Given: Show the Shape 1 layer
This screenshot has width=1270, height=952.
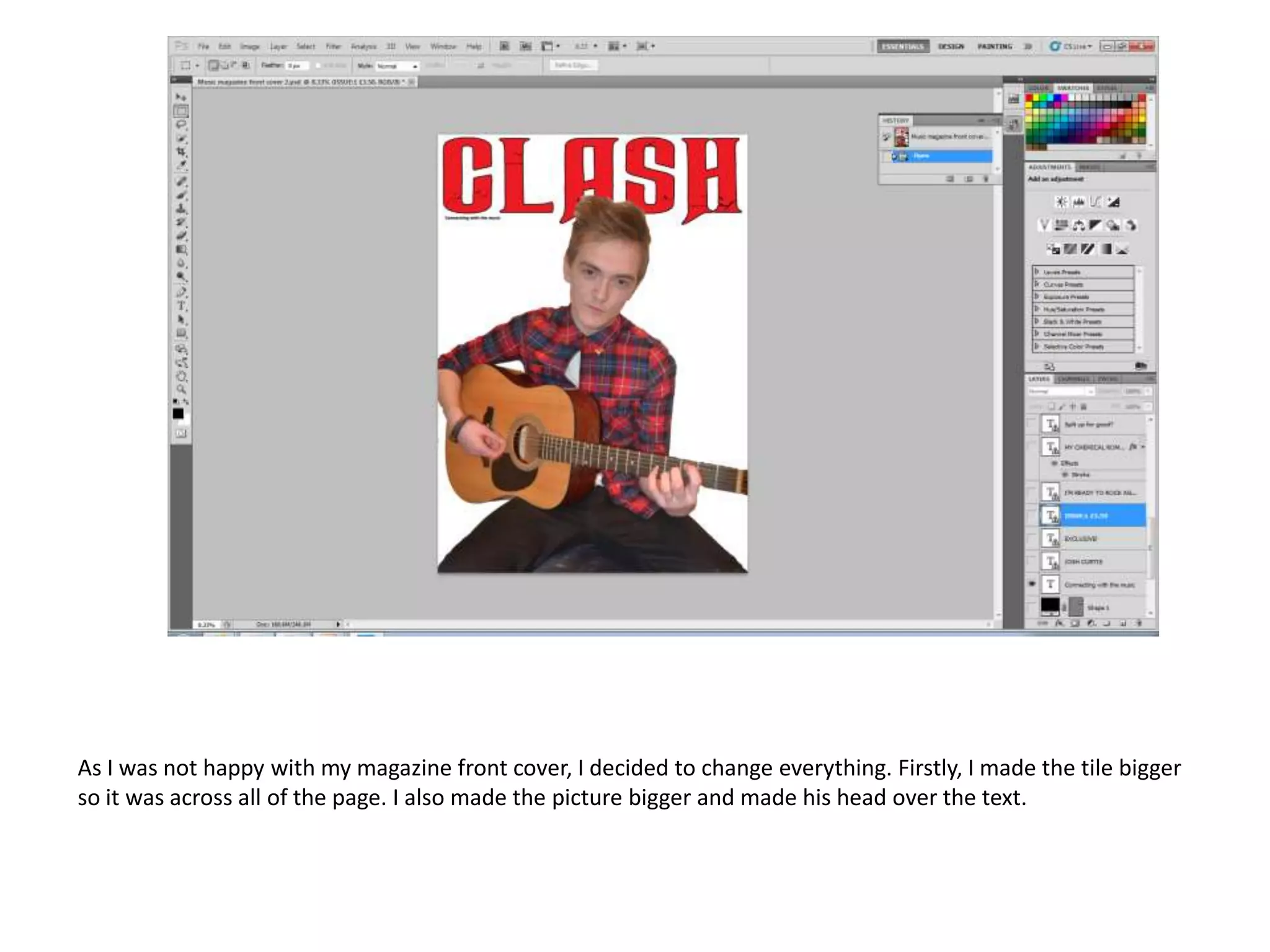Looking at the screenshot, I should pyautogui.click(x=1032, y=607).
